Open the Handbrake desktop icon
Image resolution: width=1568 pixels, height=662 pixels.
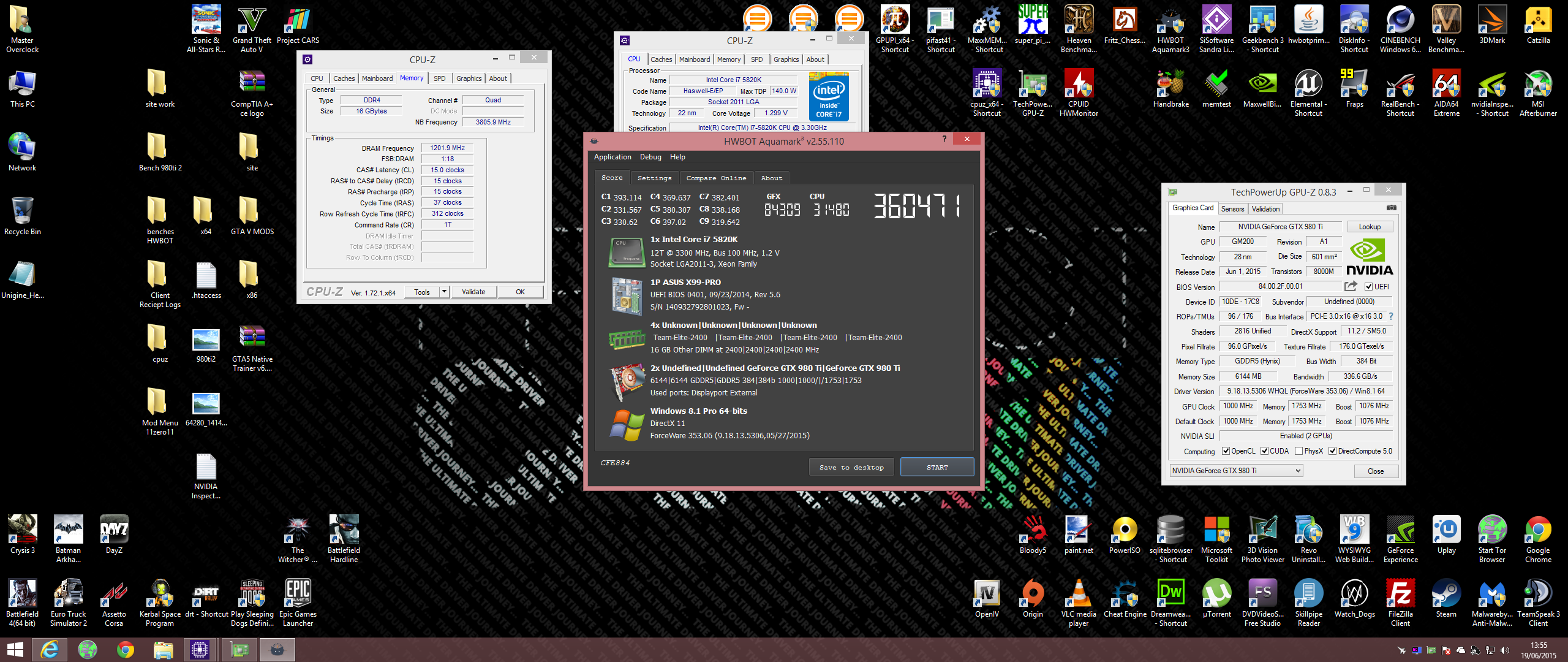1170,89
